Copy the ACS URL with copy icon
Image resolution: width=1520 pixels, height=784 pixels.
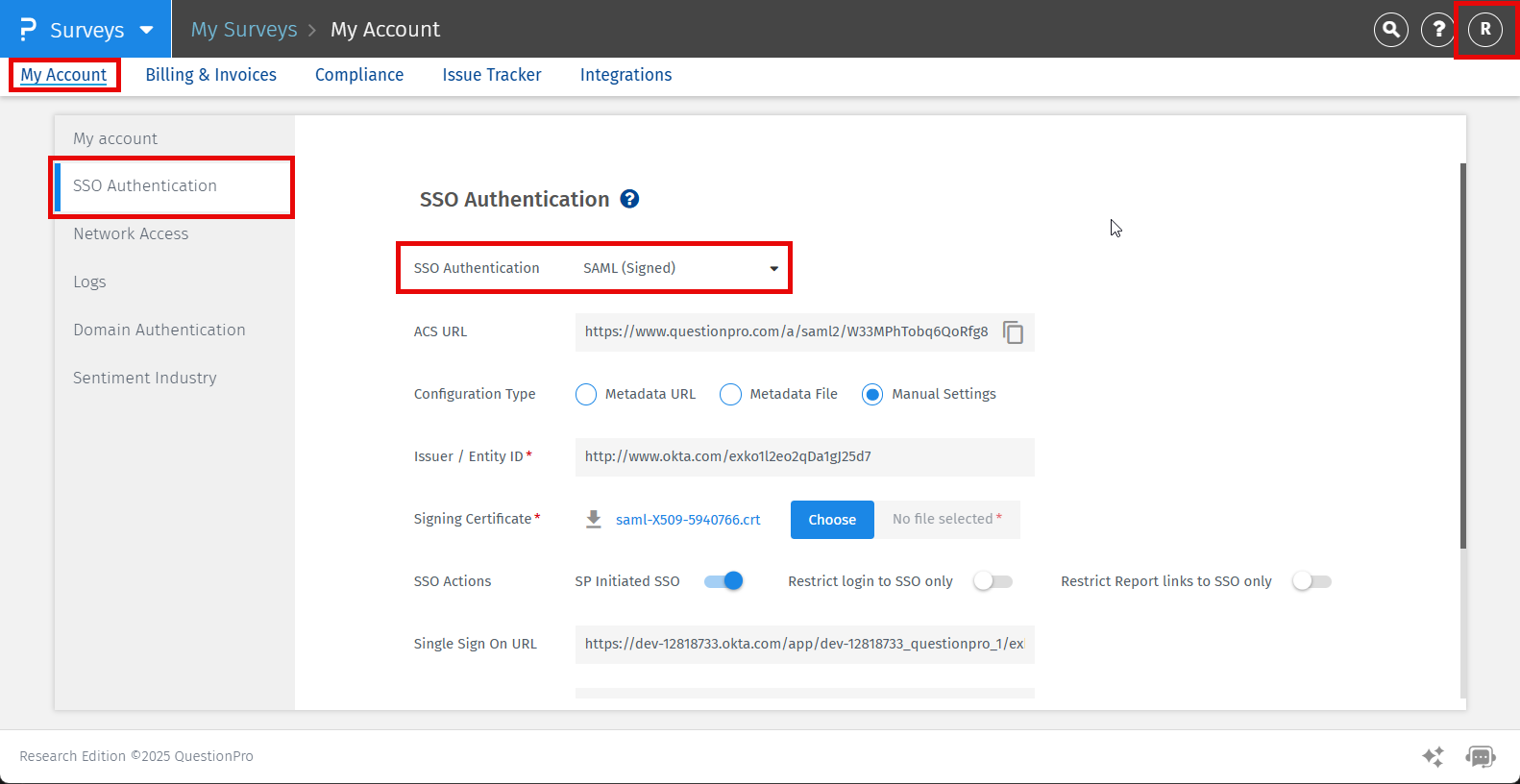[1013, 332]
